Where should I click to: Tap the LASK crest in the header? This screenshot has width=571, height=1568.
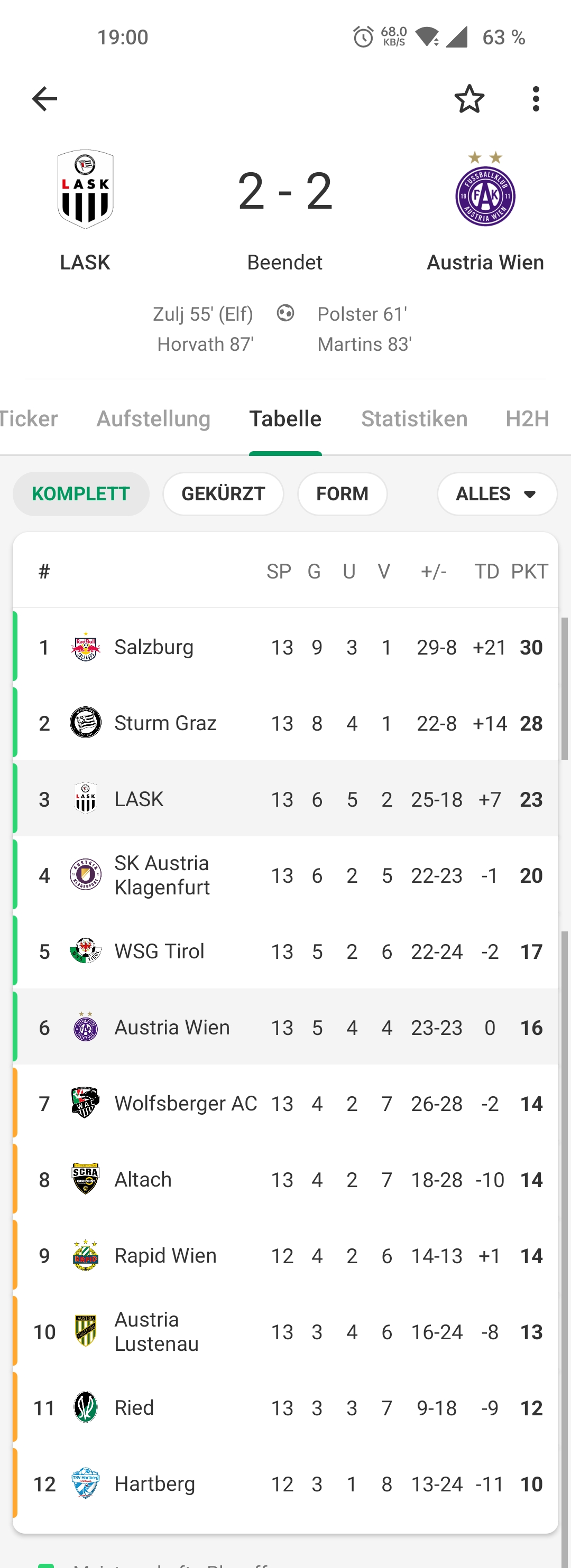85,189
